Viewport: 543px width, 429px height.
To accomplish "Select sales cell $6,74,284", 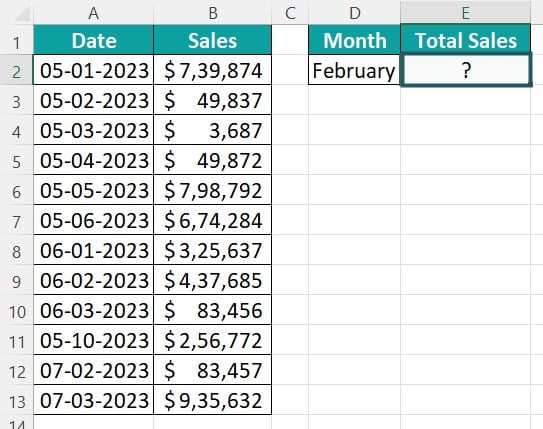I will [213, 220].
